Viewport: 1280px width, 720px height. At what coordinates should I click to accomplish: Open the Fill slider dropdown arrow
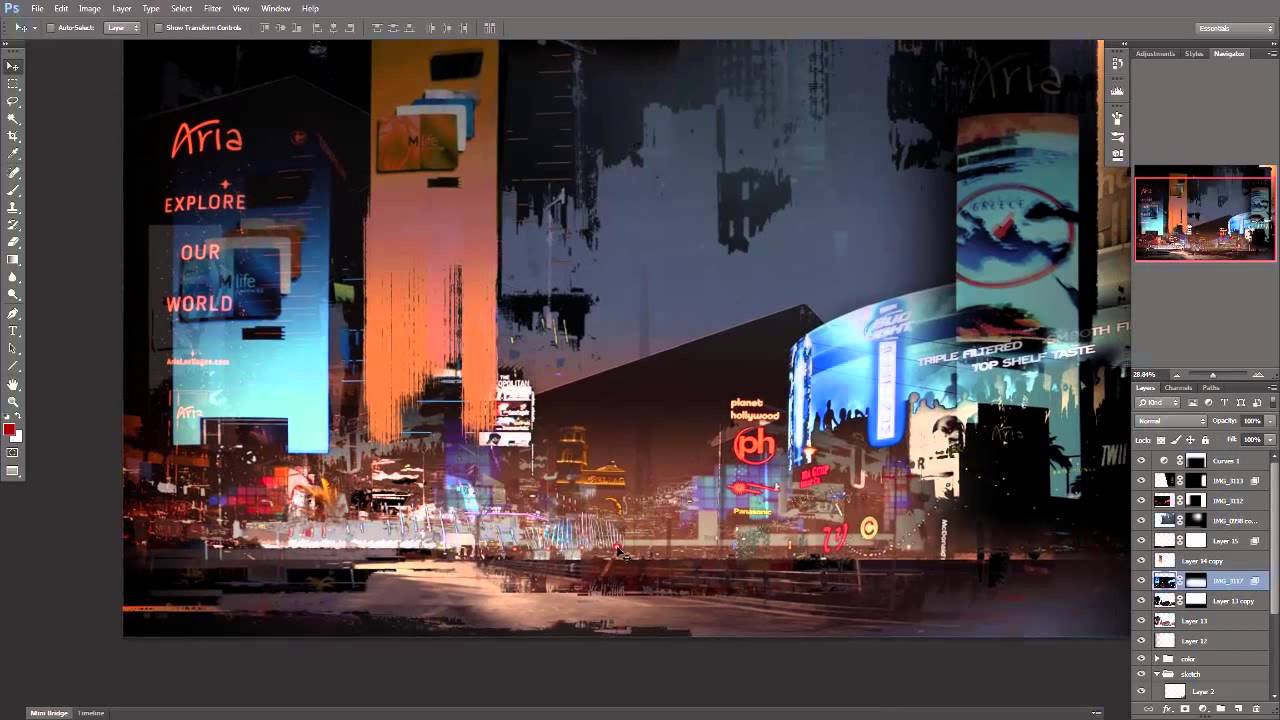click(1271, 440)
